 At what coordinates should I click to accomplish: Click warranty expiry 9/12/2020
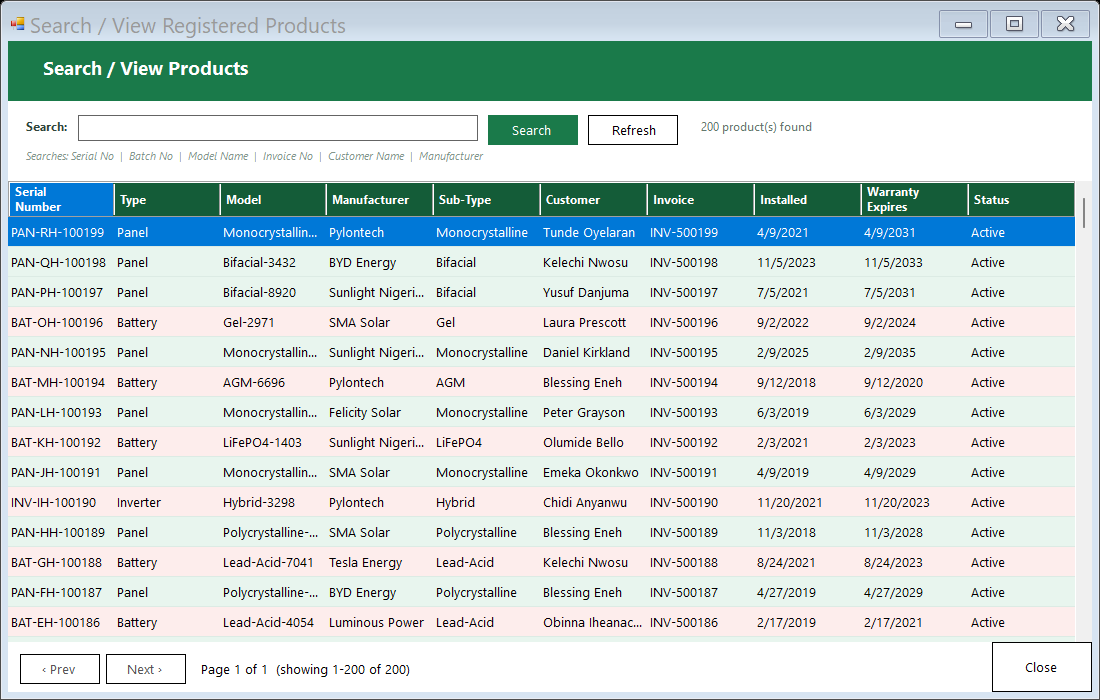coord(893,382)
